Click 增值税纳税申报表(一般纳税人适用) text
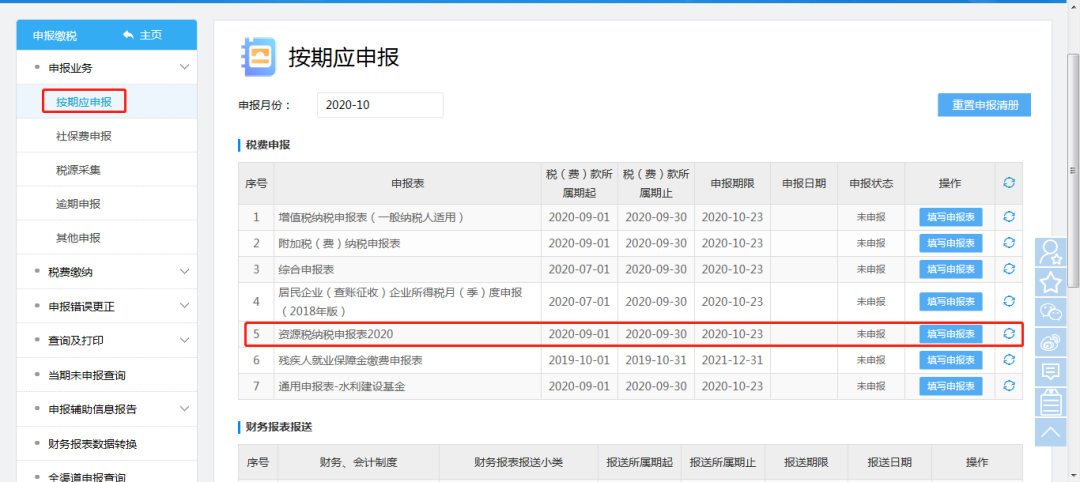The height and width of the screenshot is (482, 1080). tap(371, 217)
